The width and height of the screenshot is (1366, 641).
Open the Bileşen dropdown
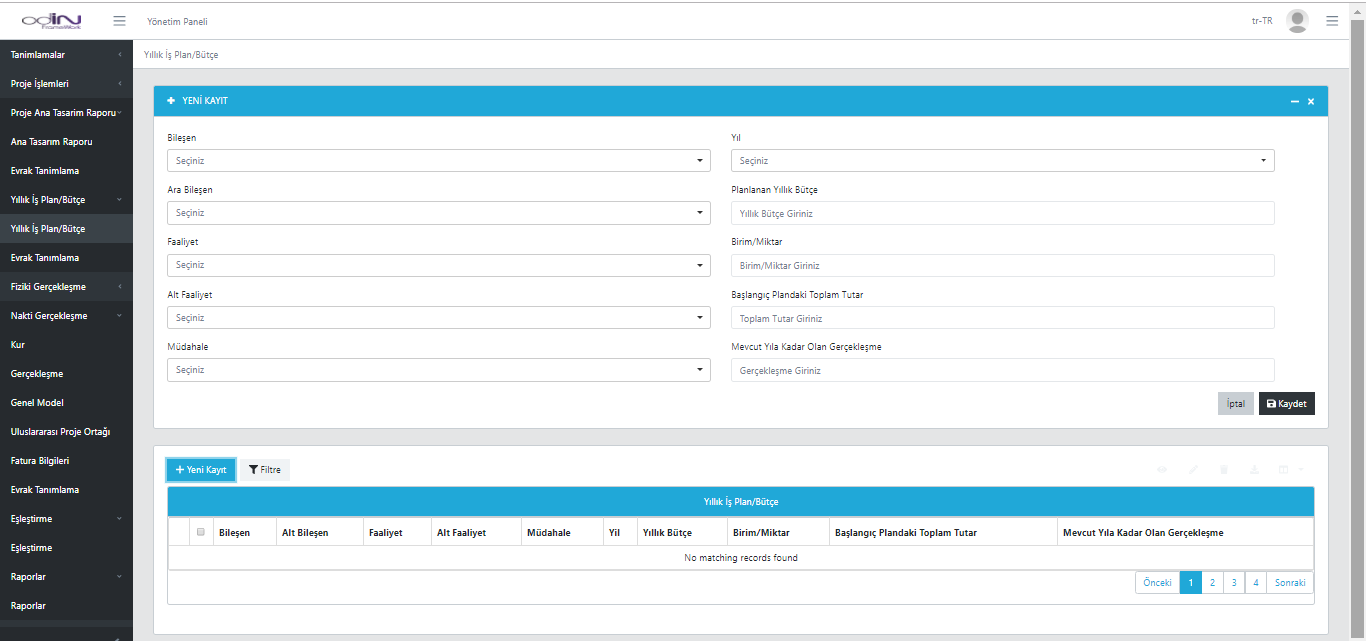pyautogui.click(x=438, y=161)
